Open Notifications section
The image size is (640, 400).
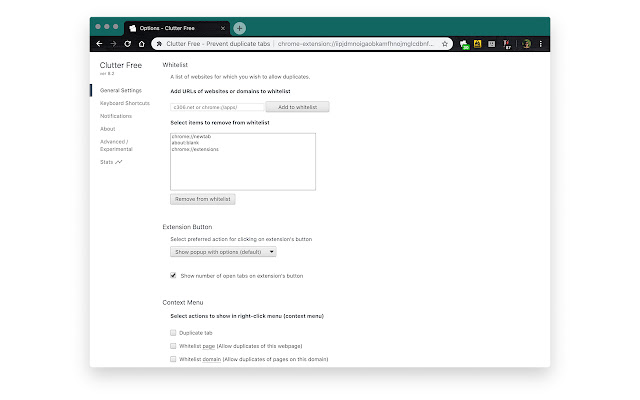pyautogui.click(x=116, y=116)
